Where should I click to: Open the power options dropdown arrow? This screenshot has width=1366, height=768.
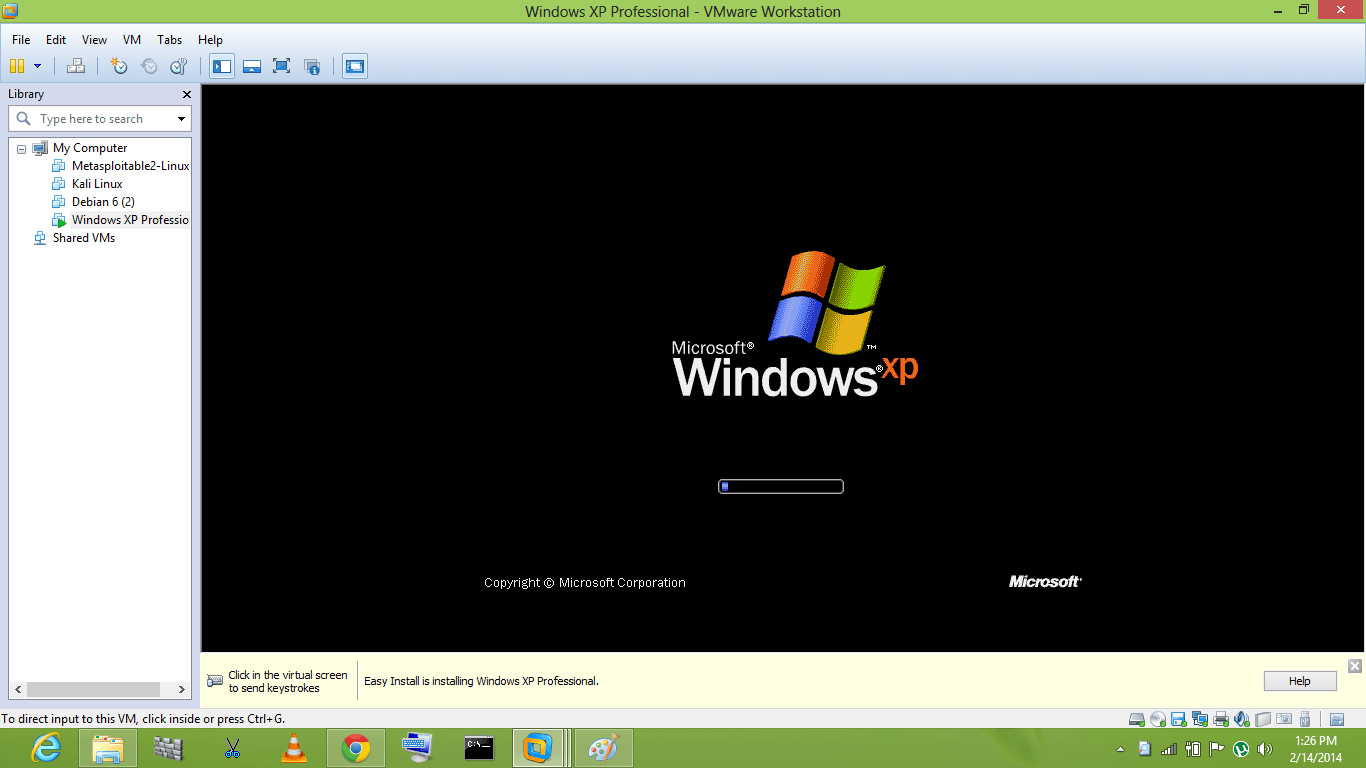[38, 66]
